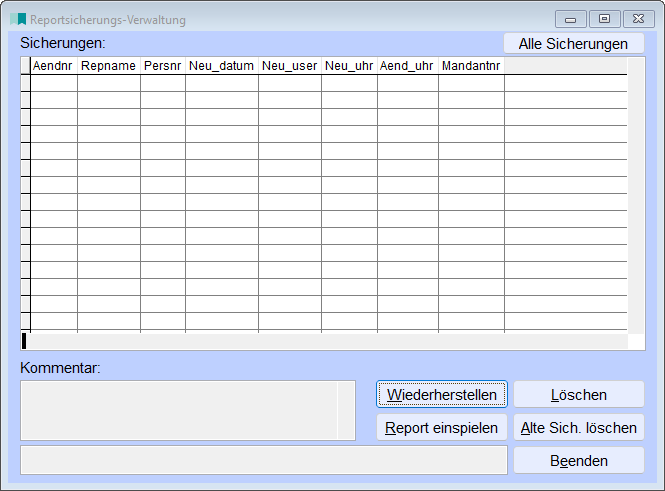Select the Persnr column header
665x491 pixels.
click(x=162, y=66)
